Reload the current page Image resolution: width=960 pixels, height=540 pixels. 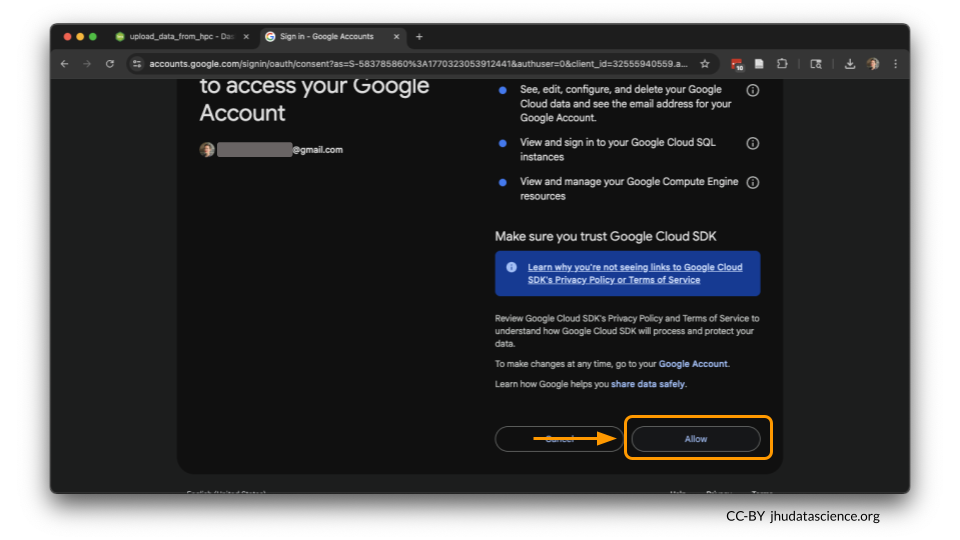coord(110,64)
